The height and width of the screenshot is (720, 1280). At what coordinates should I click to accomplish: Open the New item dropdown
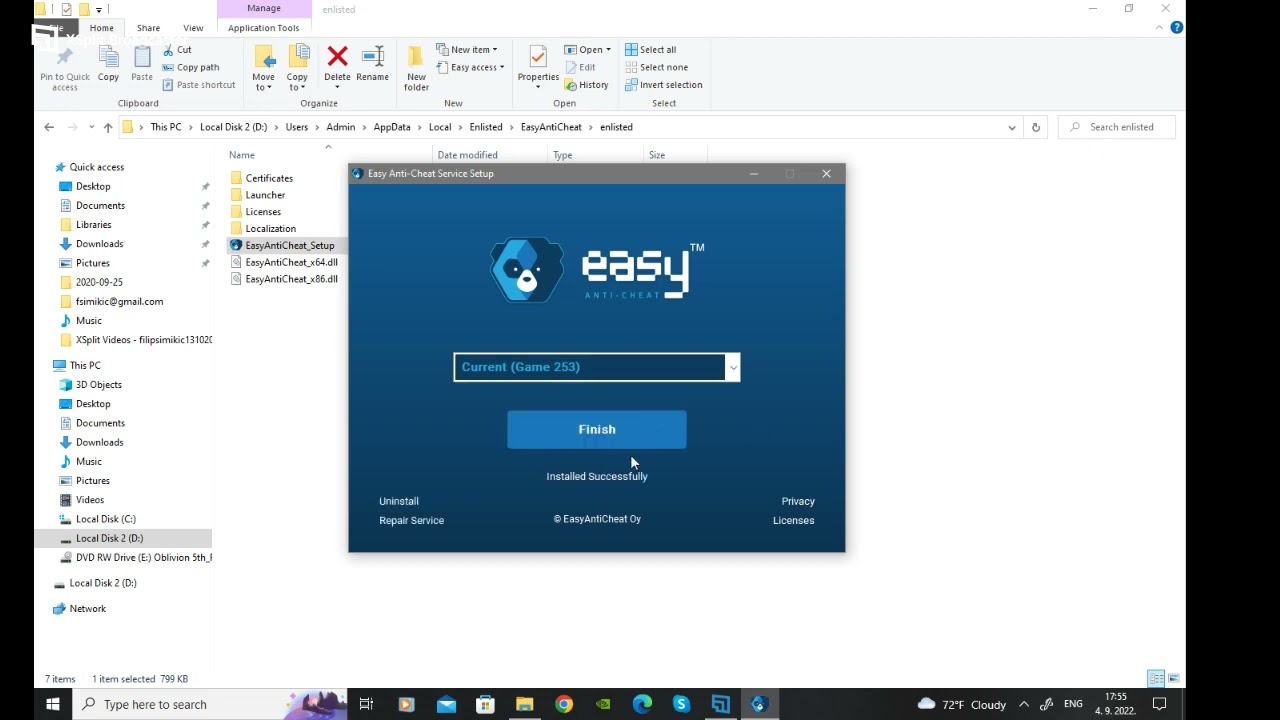click(x=467, y=49)
